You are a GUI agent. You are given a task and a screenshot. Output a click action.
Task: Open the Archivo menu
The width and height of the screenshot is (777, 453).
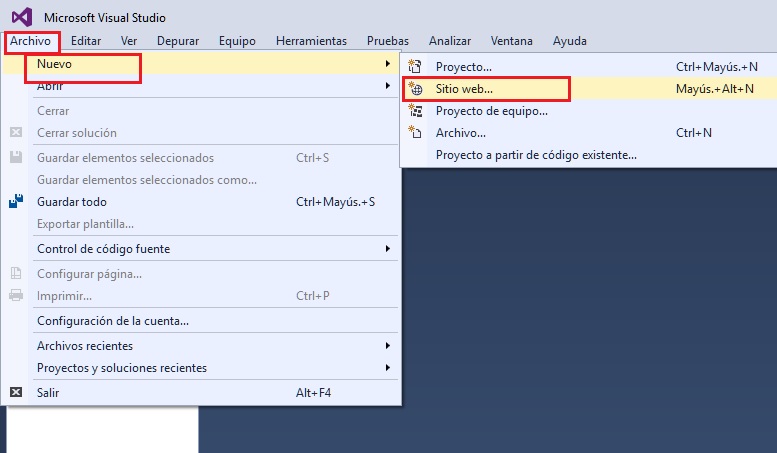[30, 41]
